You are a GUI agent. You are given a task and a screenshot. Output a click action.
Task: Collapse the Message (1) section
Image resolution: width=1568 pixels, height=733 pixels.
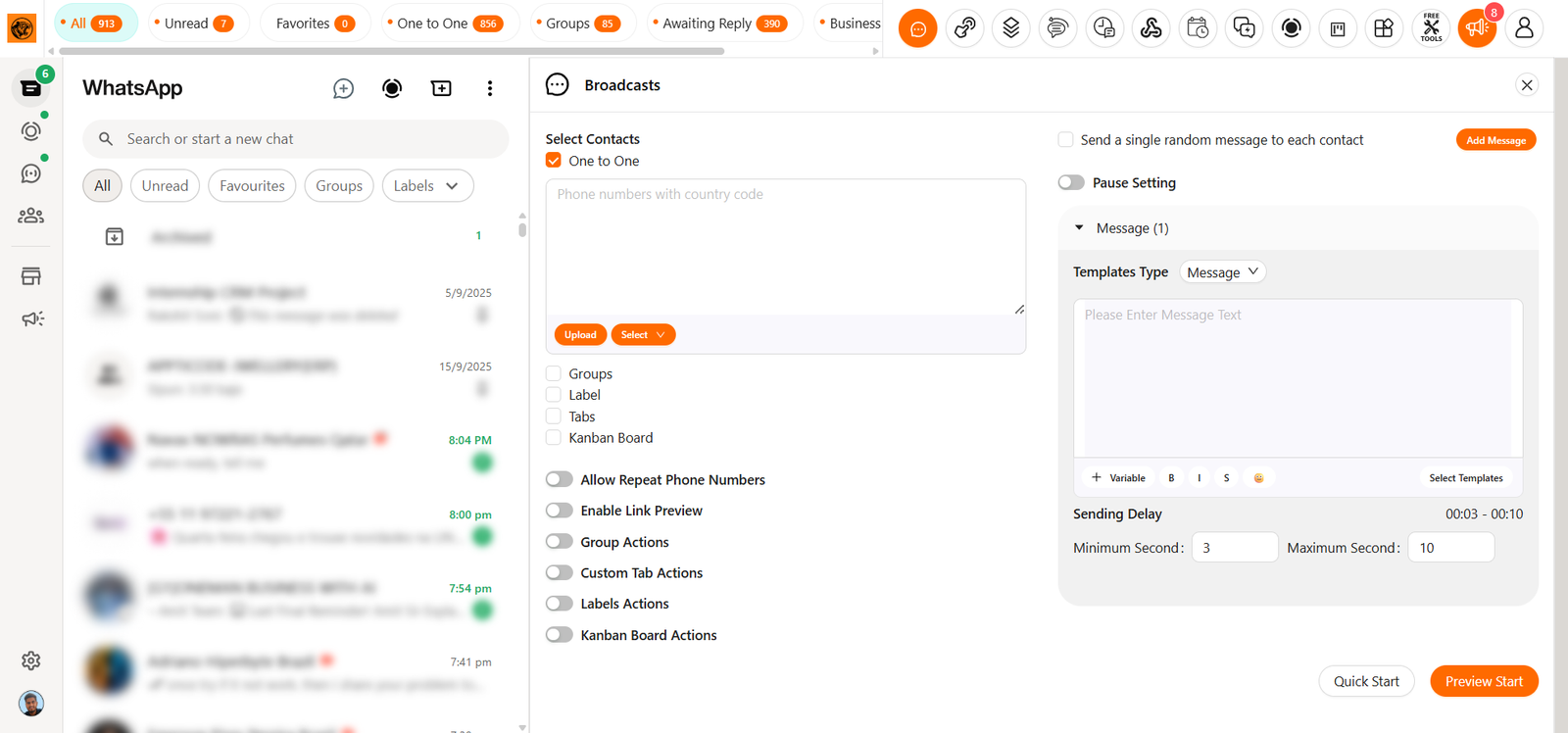pyautogui.click(x=1080, y=228)
